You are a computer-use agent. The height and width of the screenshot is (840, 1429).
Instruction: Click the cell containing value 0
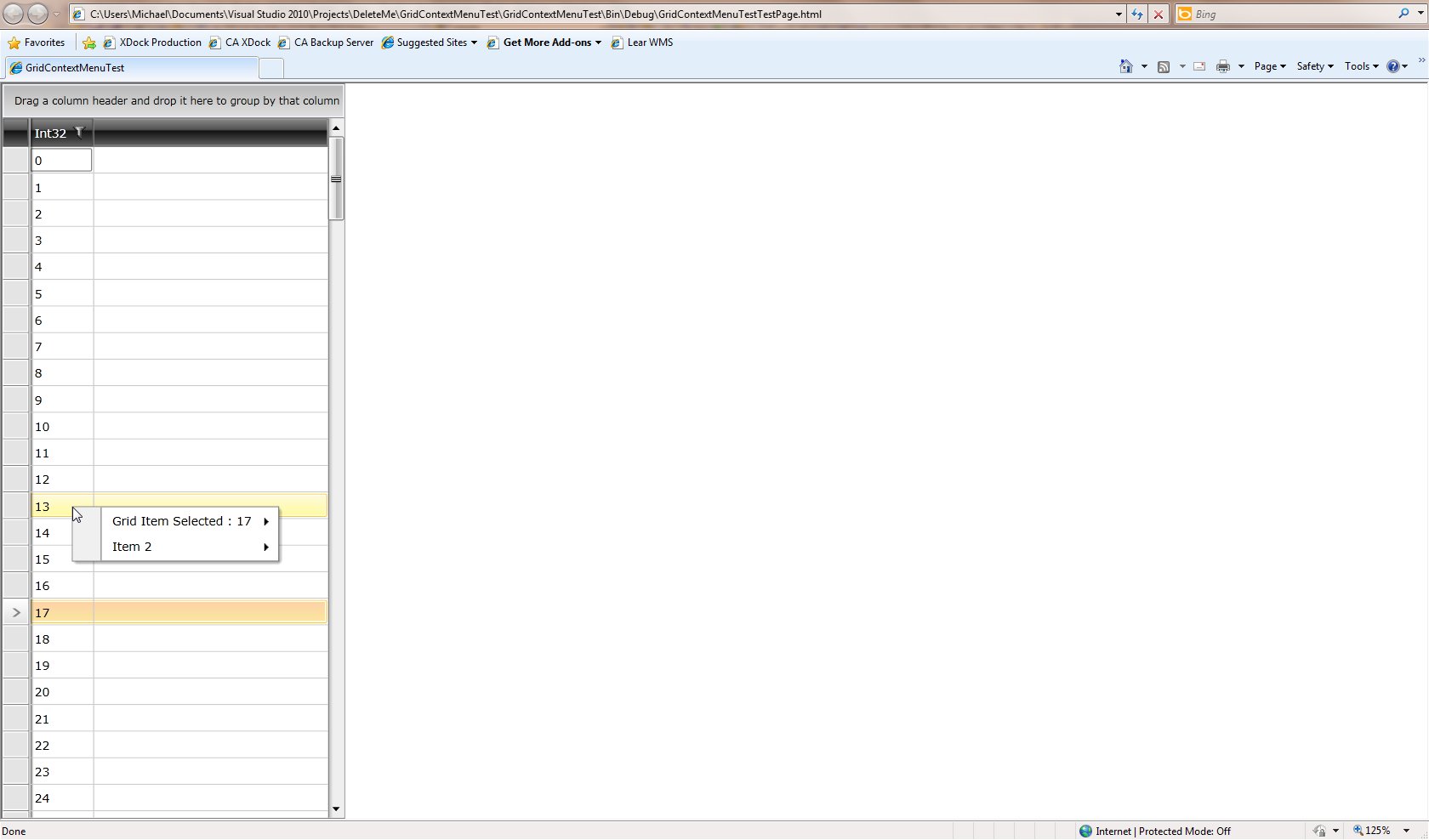[x=61, y=161]
